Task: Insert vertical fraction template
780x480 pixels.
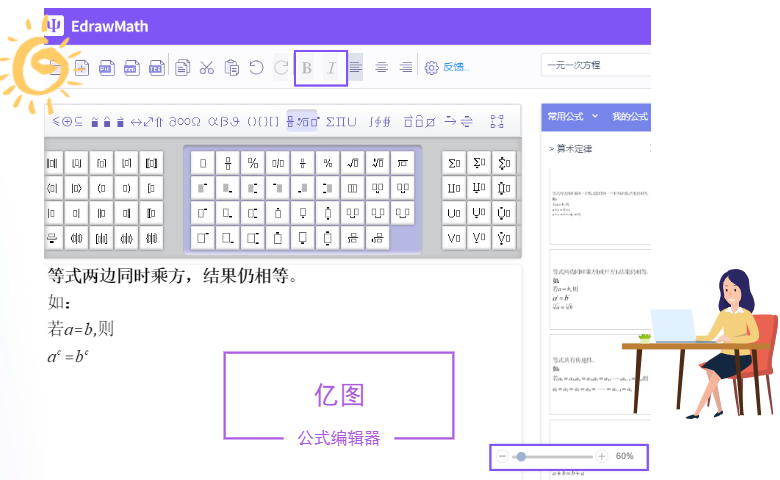Action: [228, 163]
